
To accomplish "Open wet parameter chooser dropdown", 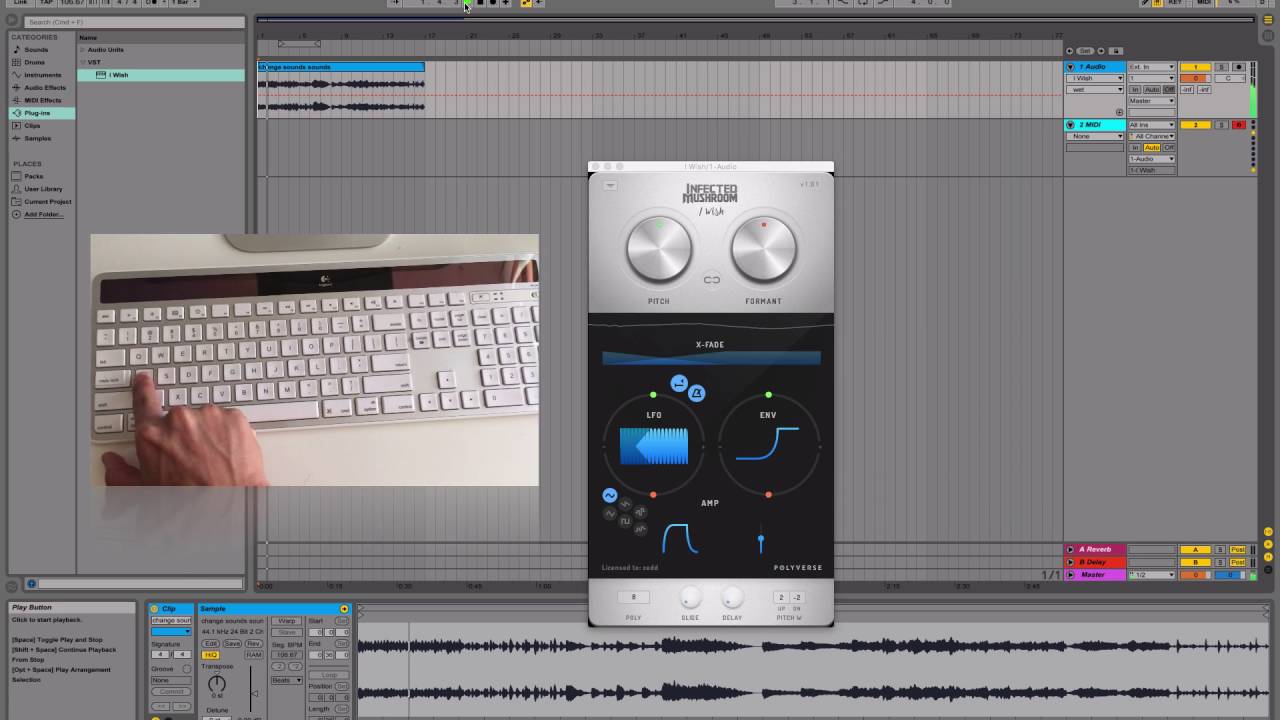I will (x=1095, y=89).
